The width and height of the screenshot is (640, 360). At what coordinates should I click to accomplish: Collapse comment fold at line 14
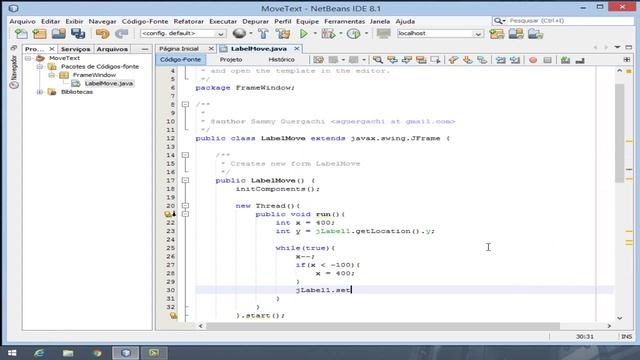185,155
